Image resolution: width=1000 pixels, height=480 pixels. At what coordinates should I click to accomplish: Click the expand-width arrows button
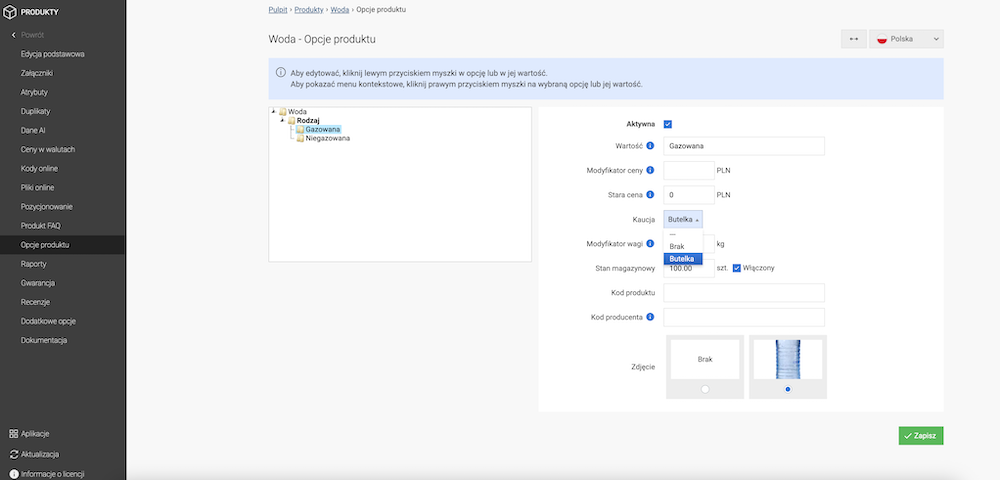coord(853,39)
